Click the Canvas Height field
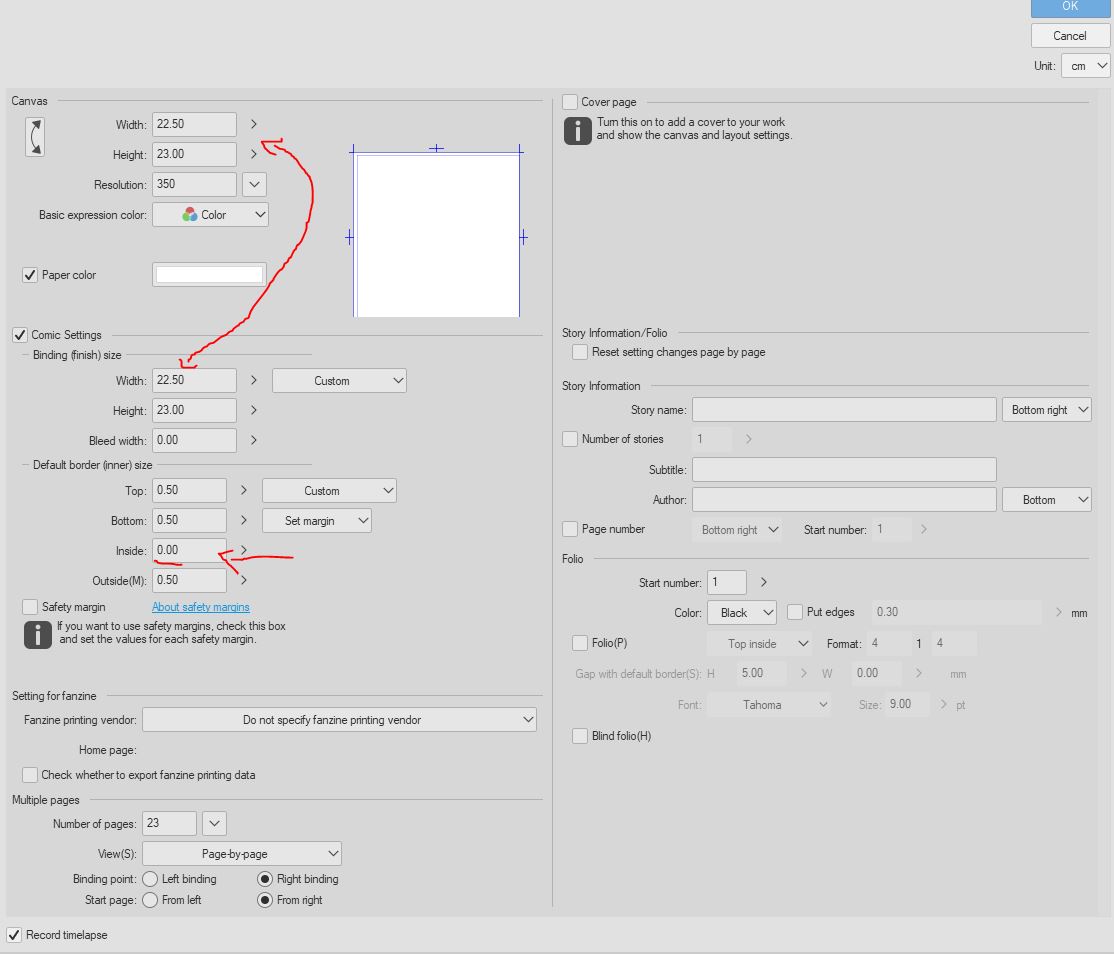This screenshot has height=954, width=1114. 194,154
